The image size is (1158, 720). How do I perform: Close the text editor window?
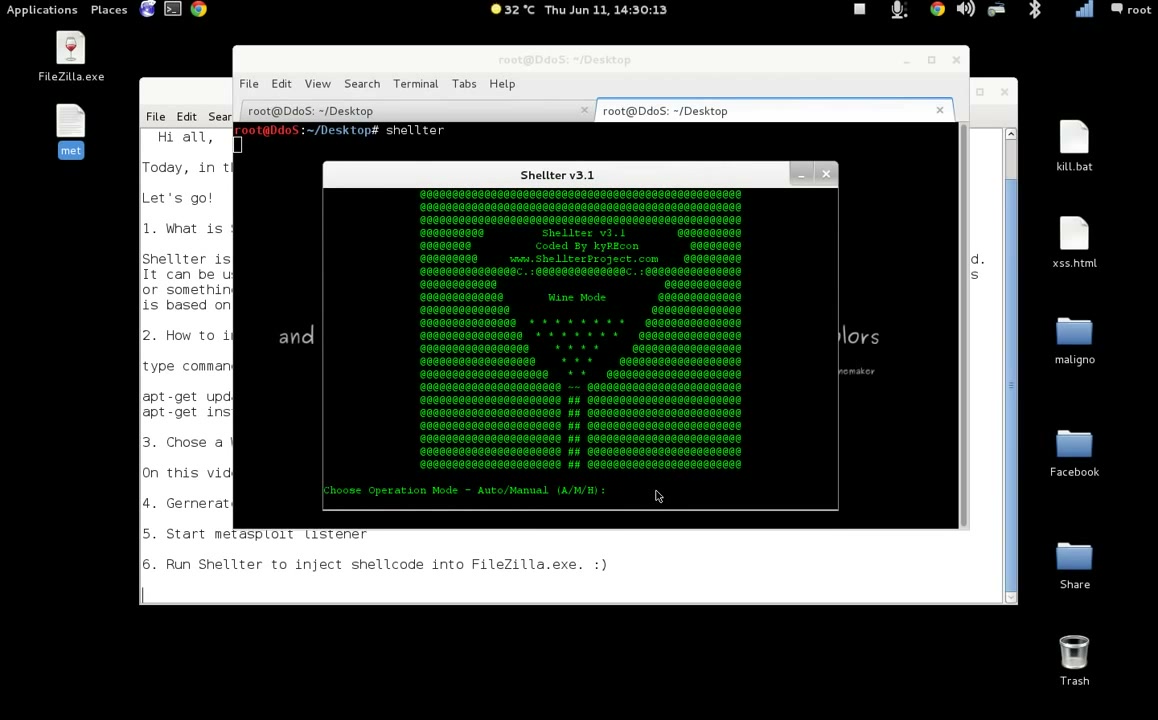tap(1004, 92)
